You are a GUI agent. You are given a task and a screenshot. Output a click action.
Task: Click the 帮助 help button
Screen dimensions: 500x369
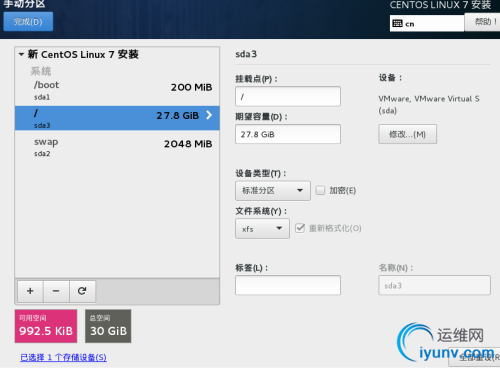pos(483,22)
